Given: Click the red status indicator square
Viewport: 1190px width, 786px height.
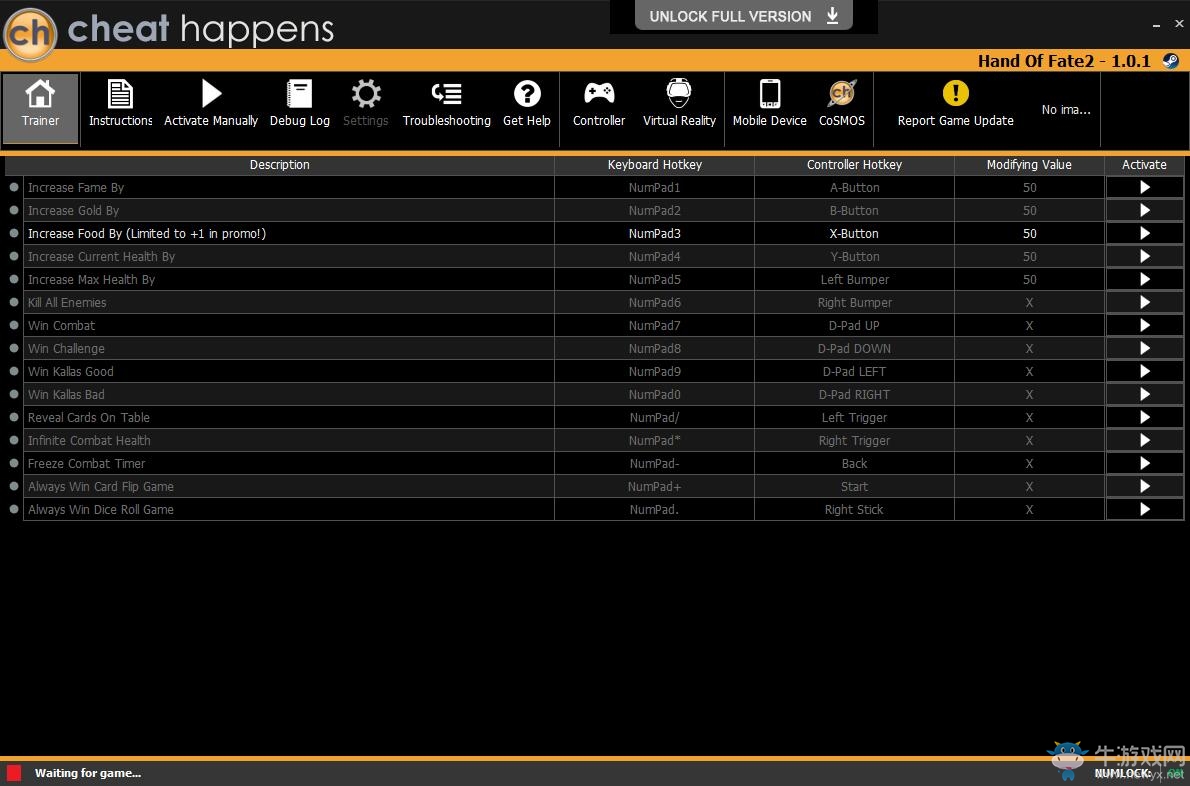Looking at the screenshot, I should tap(14, 772).
